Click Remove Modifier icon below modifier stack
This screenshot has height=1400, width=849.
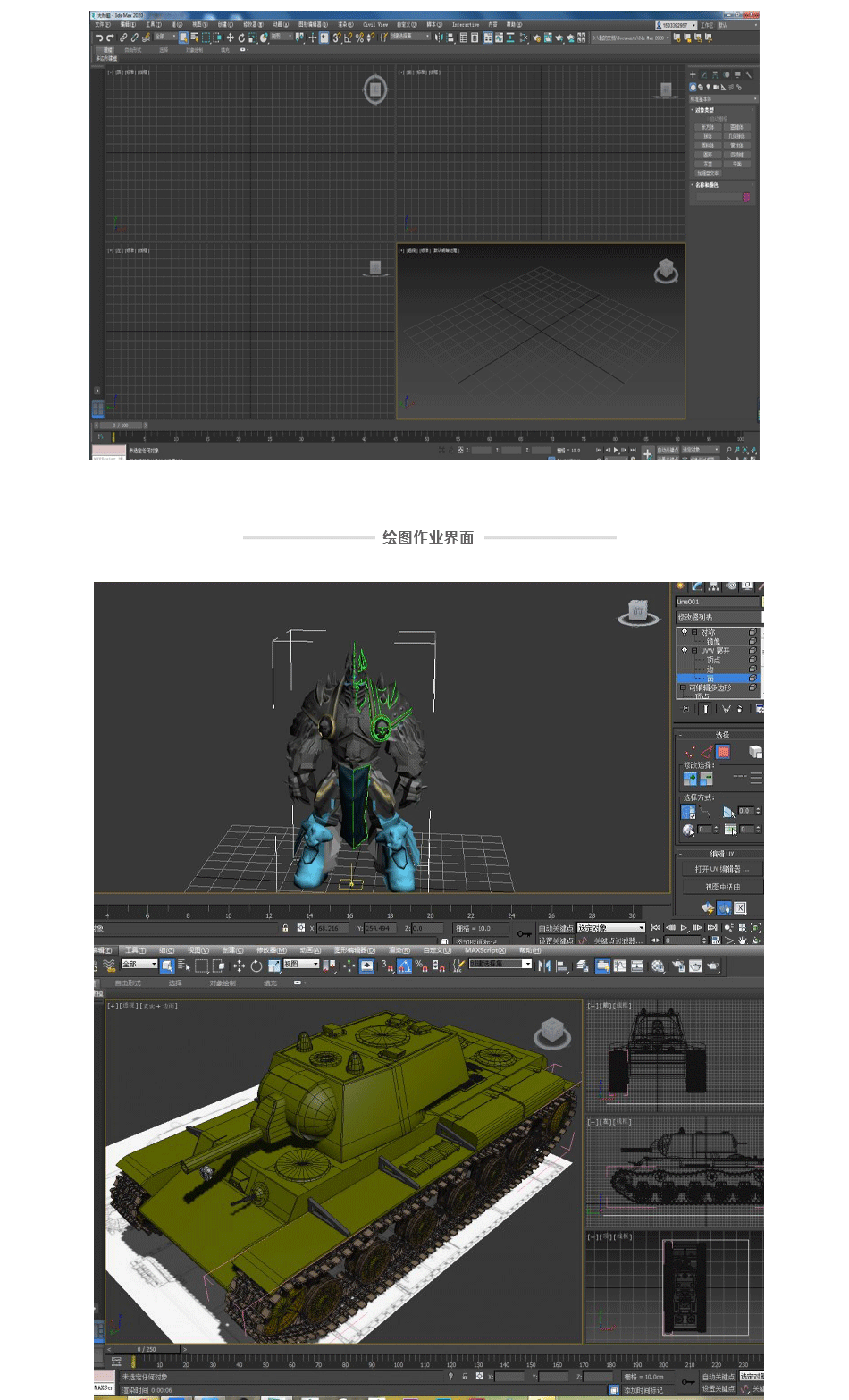tap(740, 709)
